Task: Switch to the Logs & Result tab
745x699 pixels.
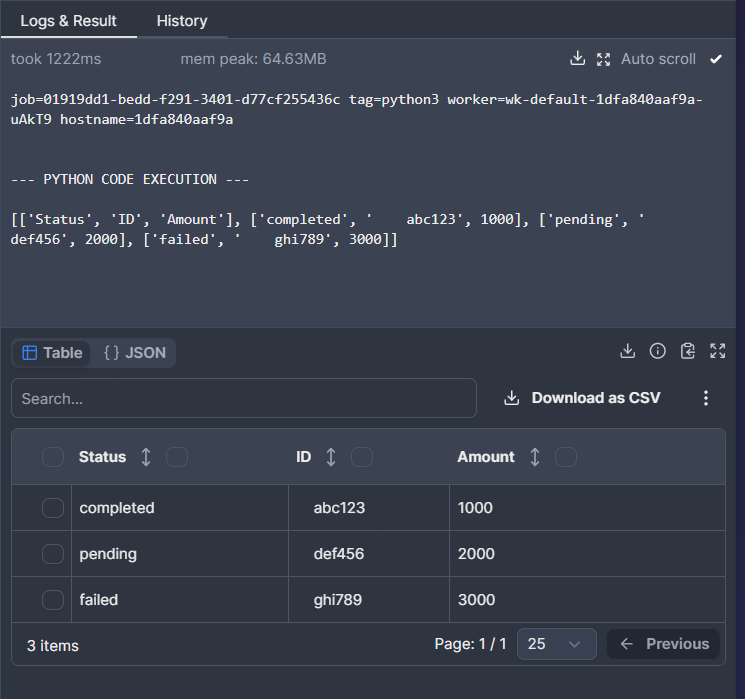Action: [68, 20]
